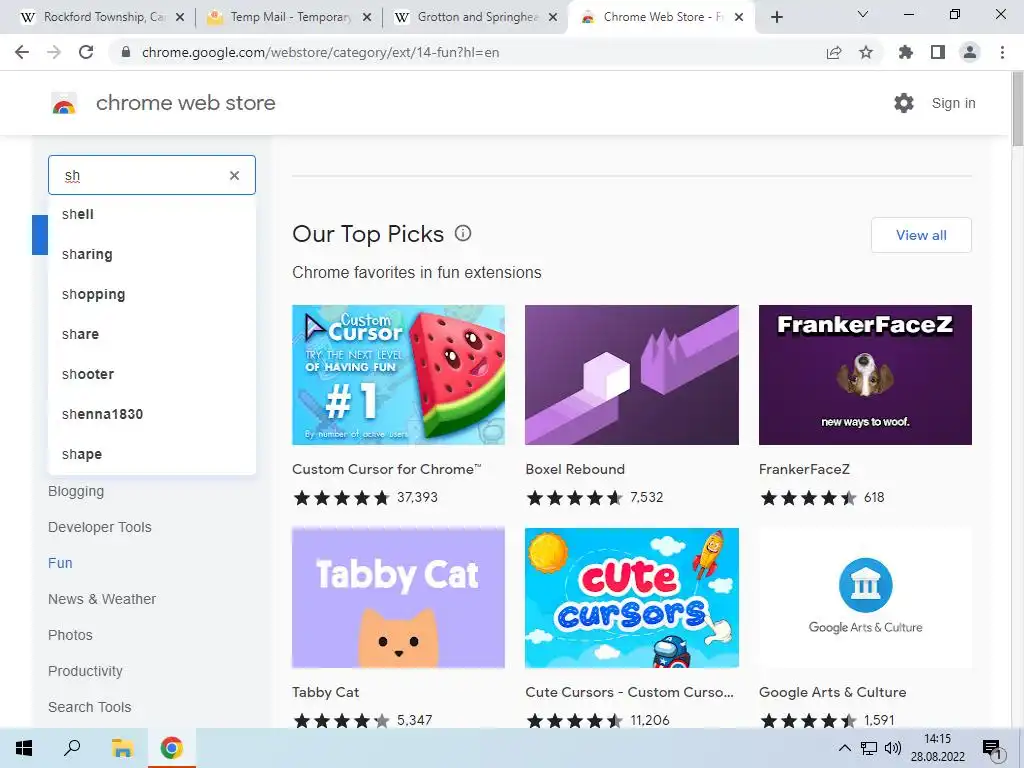The image size is (1024, 768).
Task: Open Boxel Rebound extension thumbnail
Action: coord(632,375)
